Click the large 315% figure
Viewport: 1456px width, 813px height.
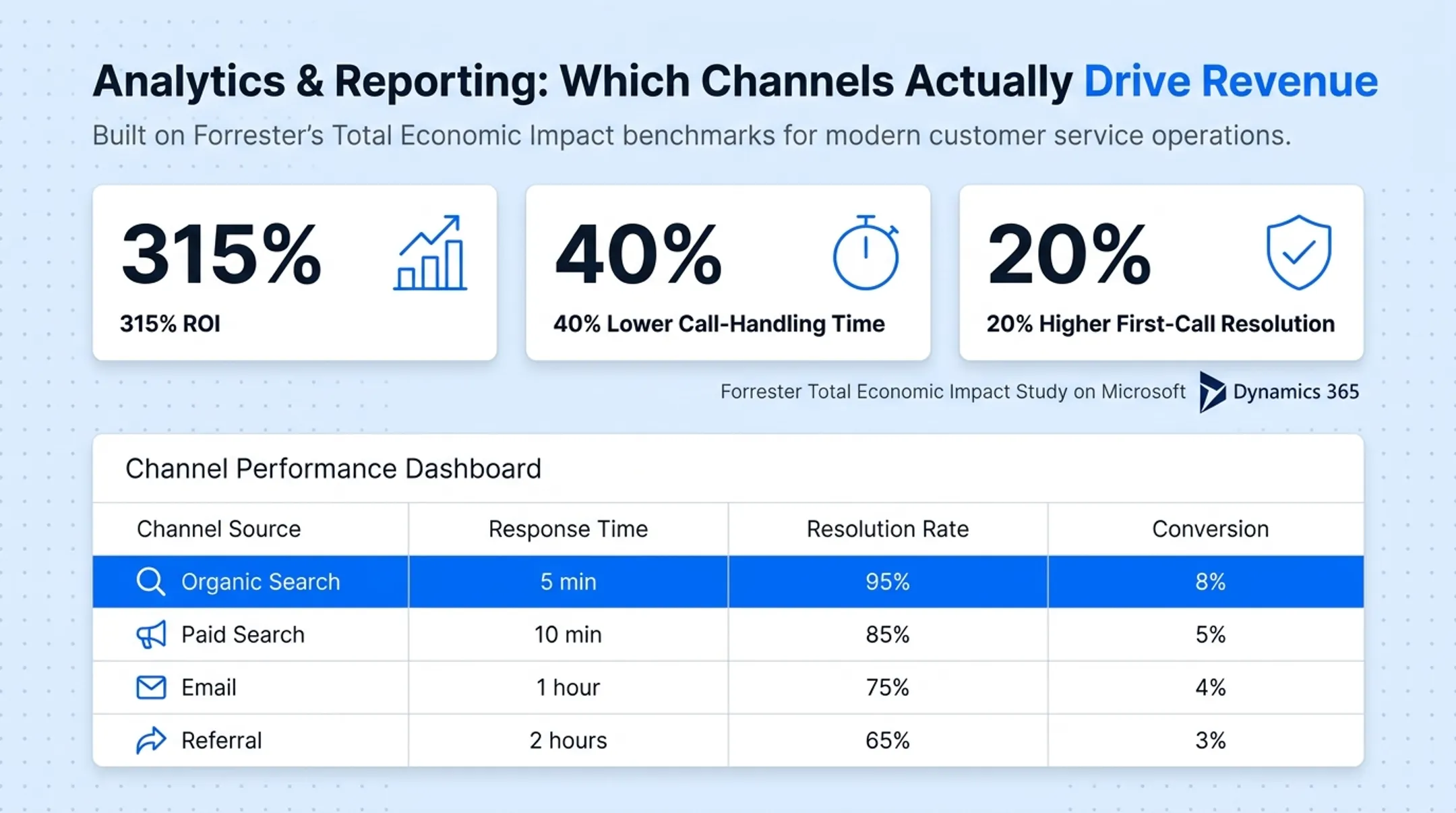221,255
